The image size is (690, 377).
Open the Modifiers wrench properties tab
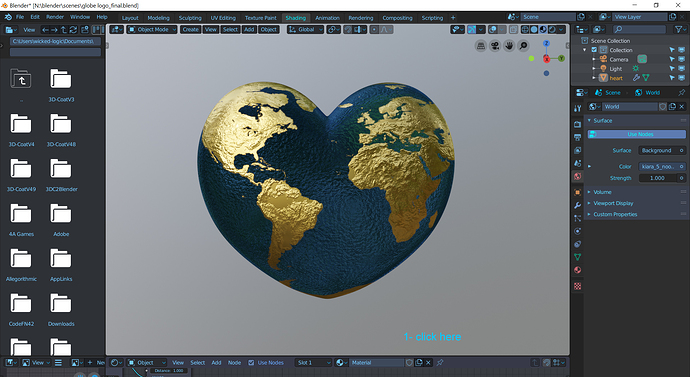(578, 205)
